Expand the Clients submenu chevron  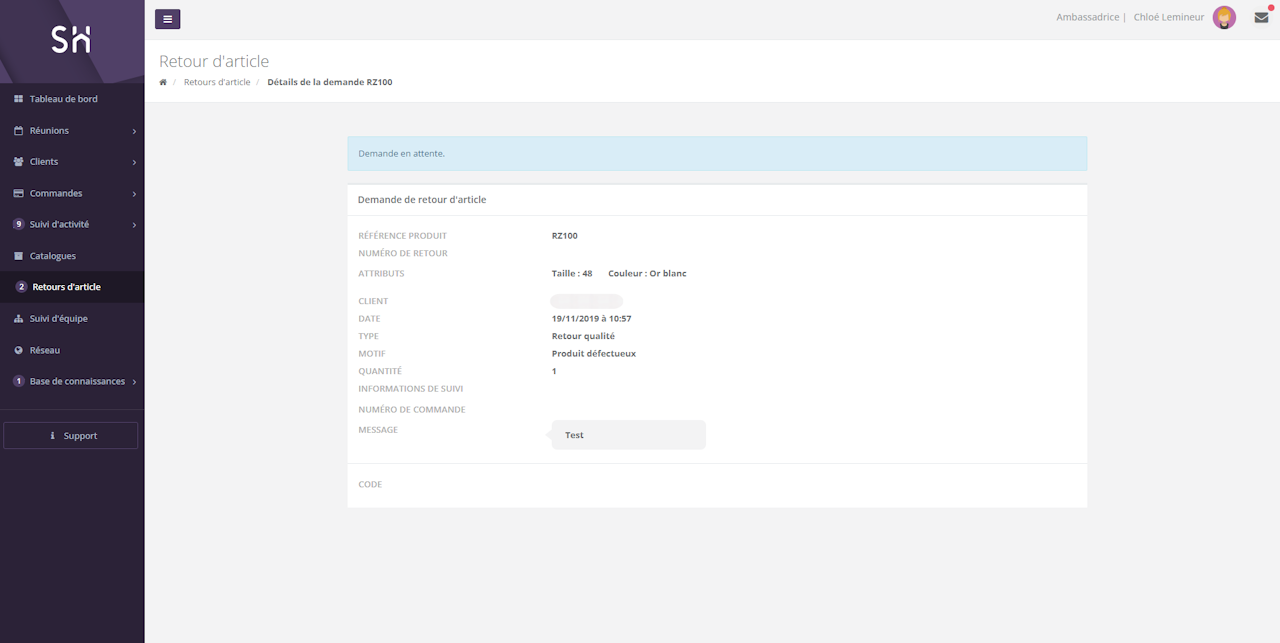click(x=134, y=162)
